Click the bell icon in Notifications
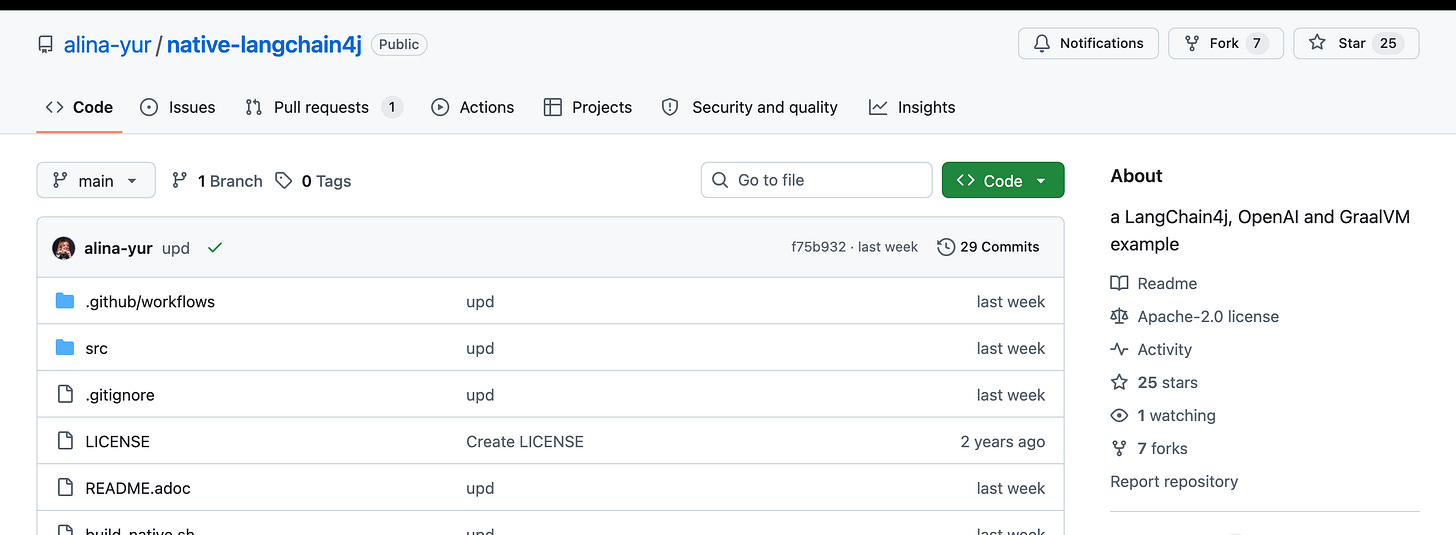 pyautogui.click(x=1042, y=43)
